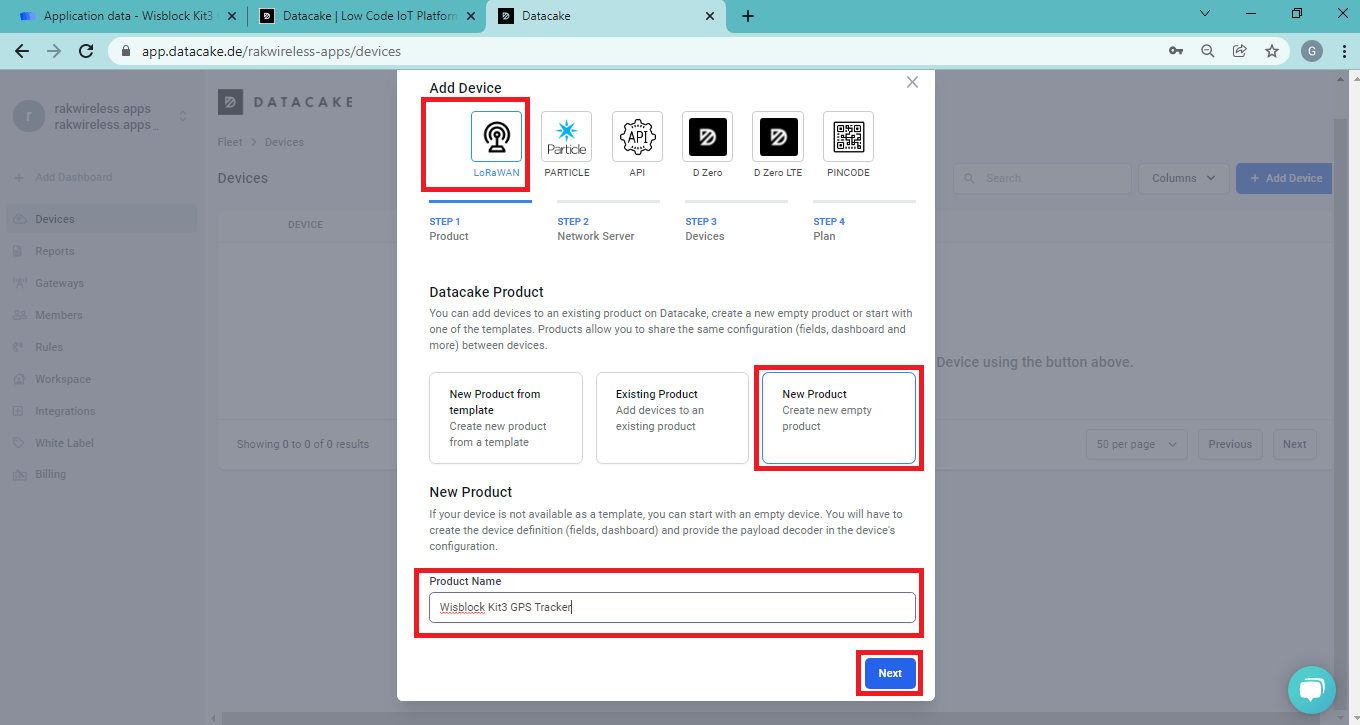Expand the 50 per page dropdown
The width and height of the screenshot is (1360, 725).
[1136, 444]
